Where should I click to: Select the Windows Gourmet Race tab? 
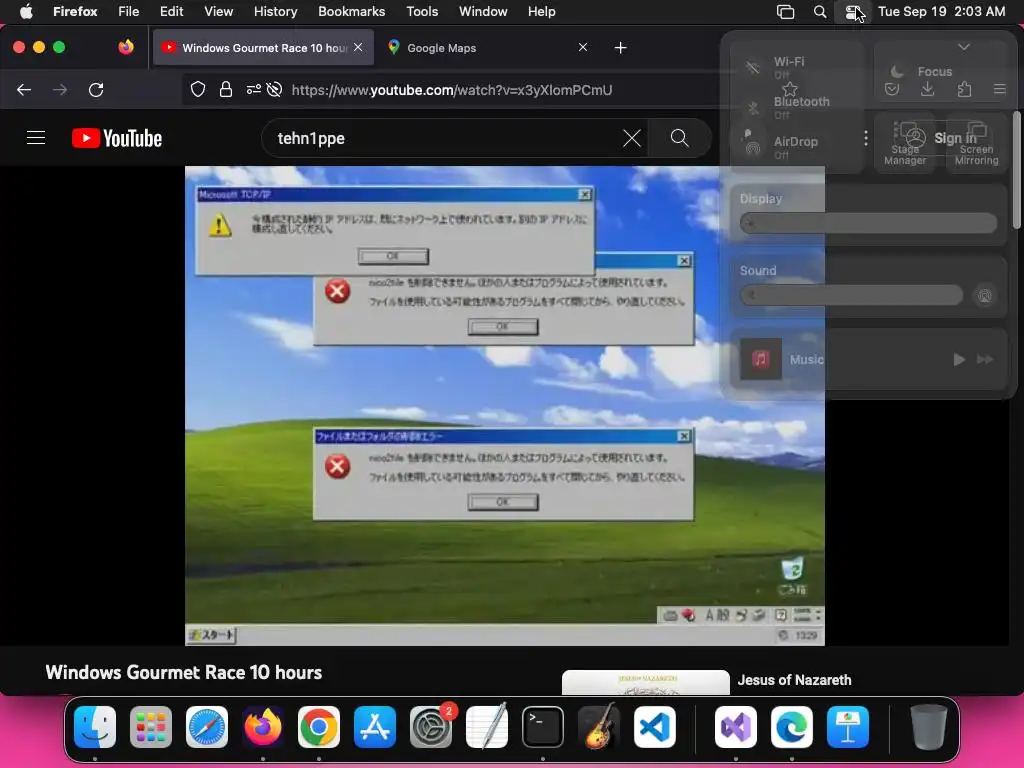pyautogui.click(x=263, y=48)
